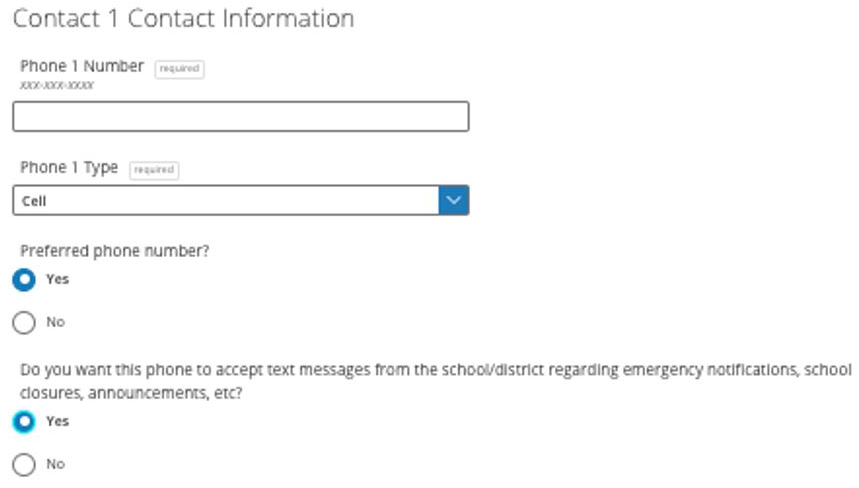
Task: Open the Phone 1 Type dropdown
Action: pyautogui.click(x=226, y=200)
